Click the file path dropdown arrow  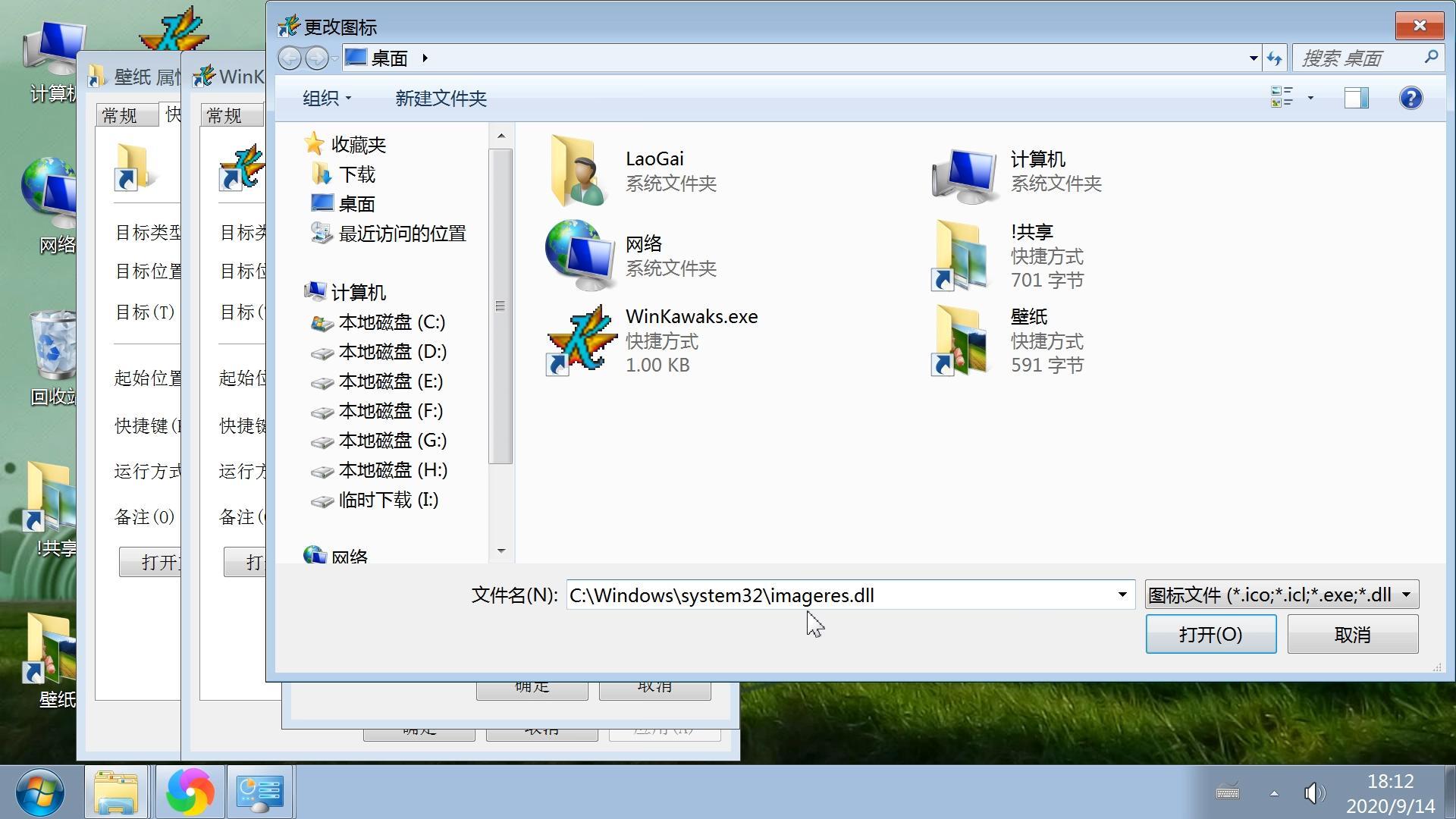click(x=1122, y=594)
